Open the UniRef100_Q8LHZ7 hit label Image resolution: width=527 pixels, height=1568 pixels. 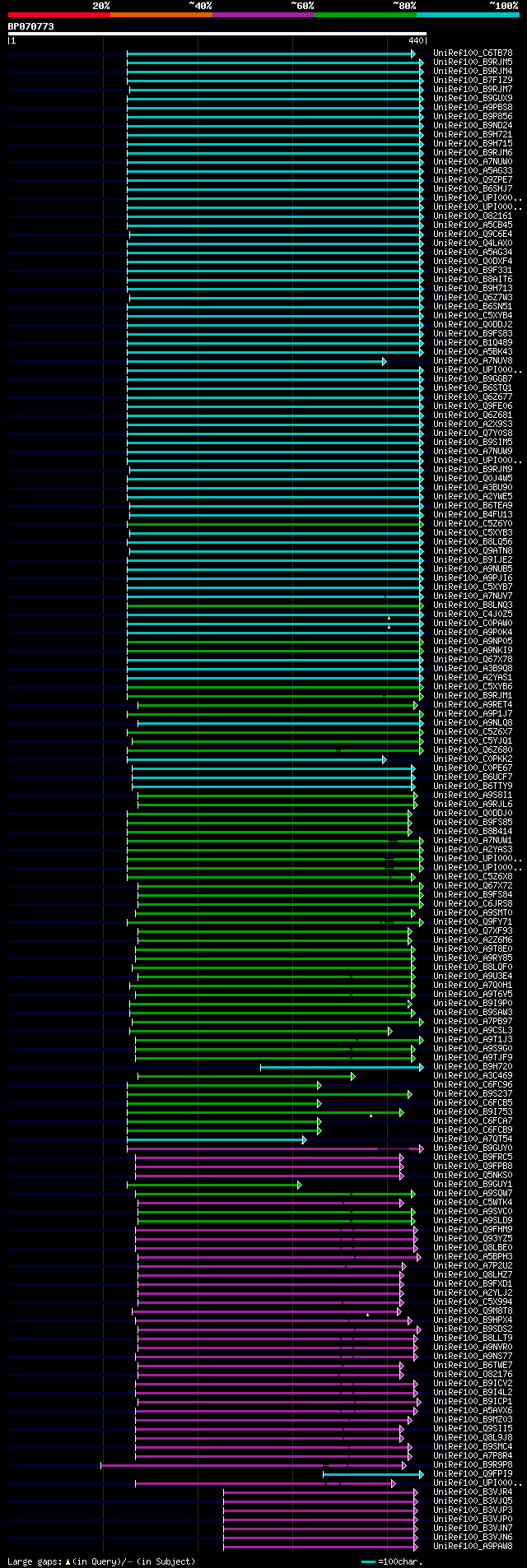(x=473, y=1275)
